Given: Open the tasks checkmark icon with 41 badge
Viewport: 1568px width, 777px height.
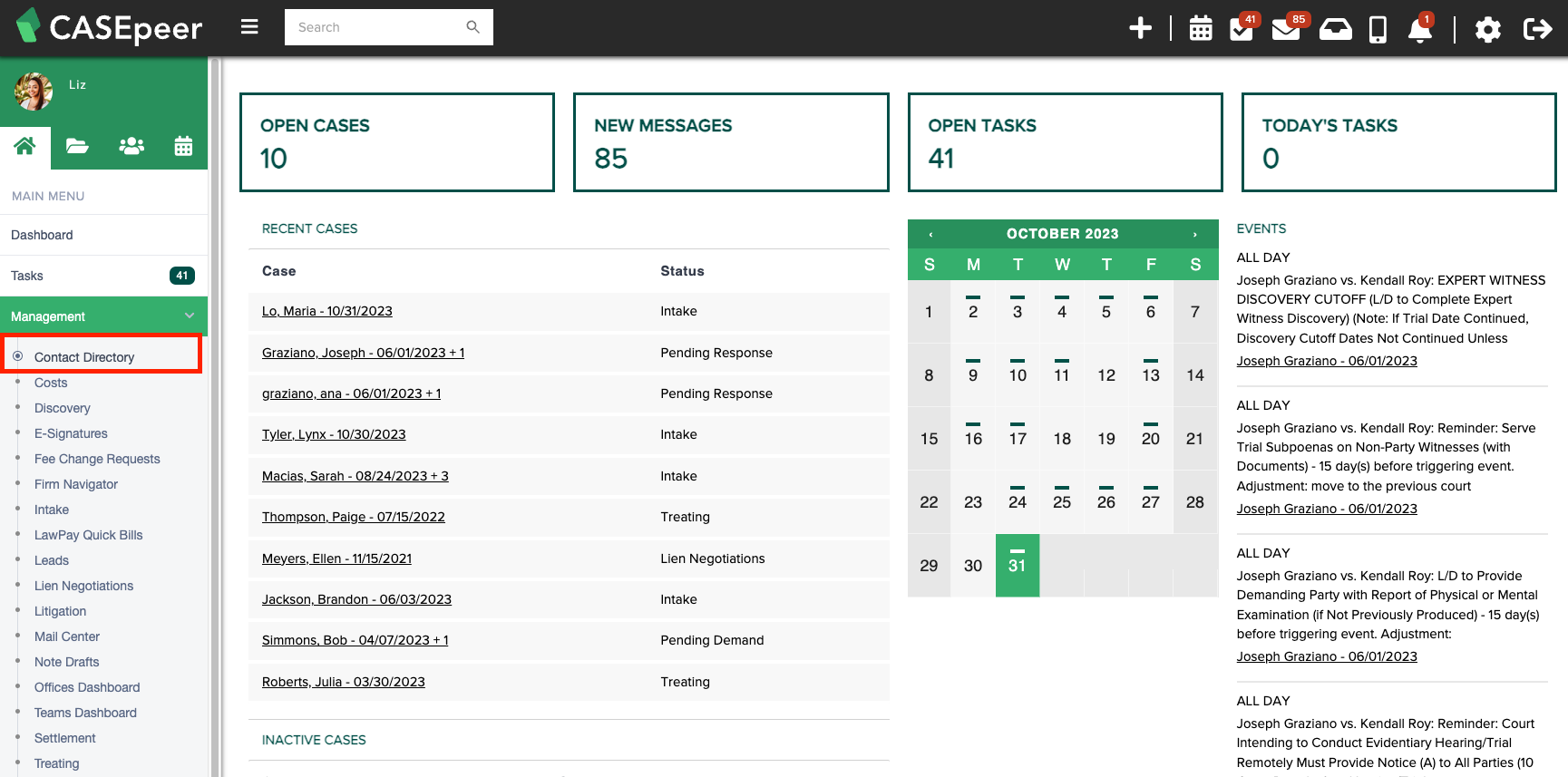Looking at the screenshot, I should 1242,28.
